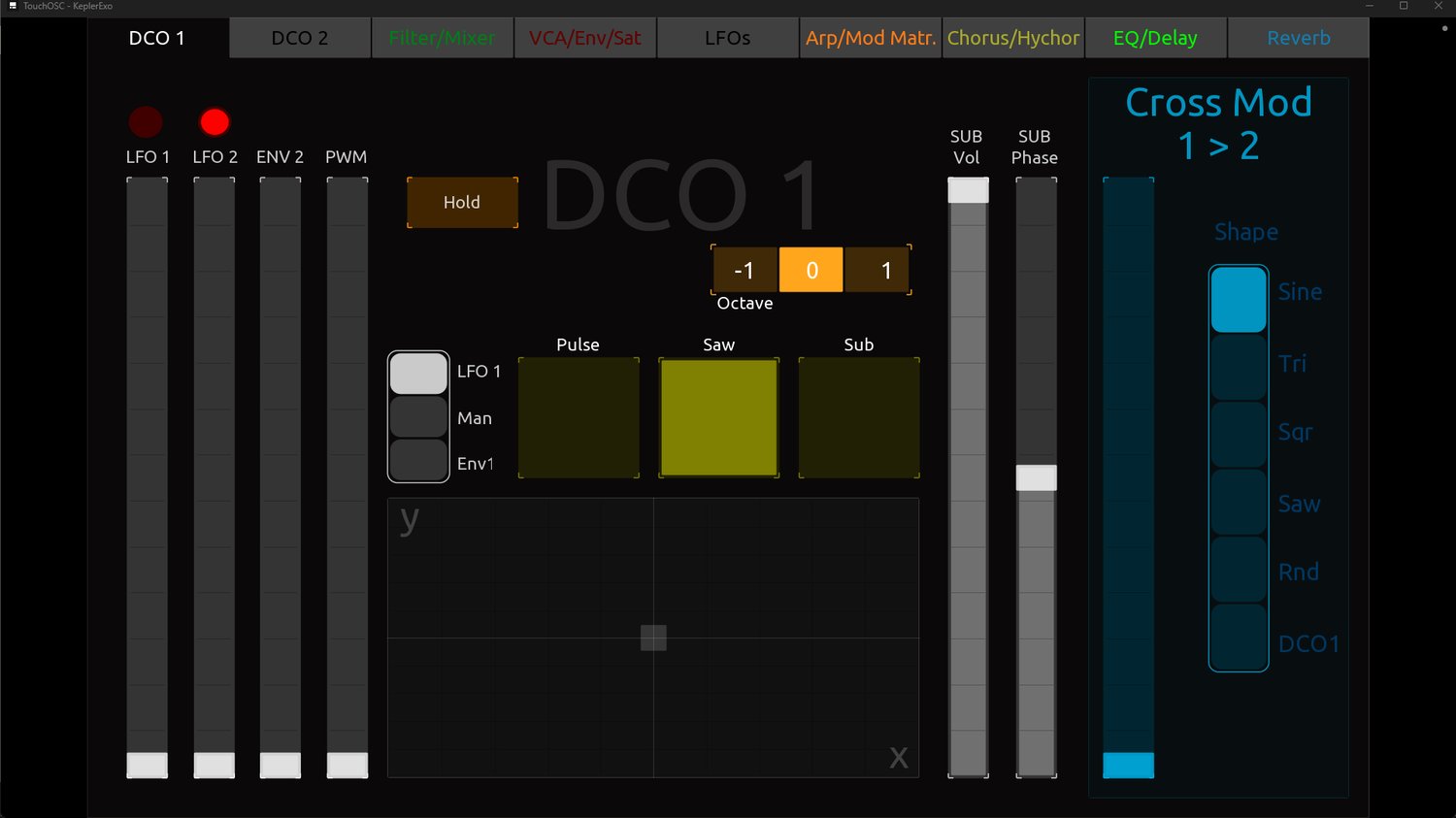This screenshot has height=818, width=1456.
Task: Go to the VCA/Env/Sat tab
Action: pyautogui.click(x=585, y=38)
